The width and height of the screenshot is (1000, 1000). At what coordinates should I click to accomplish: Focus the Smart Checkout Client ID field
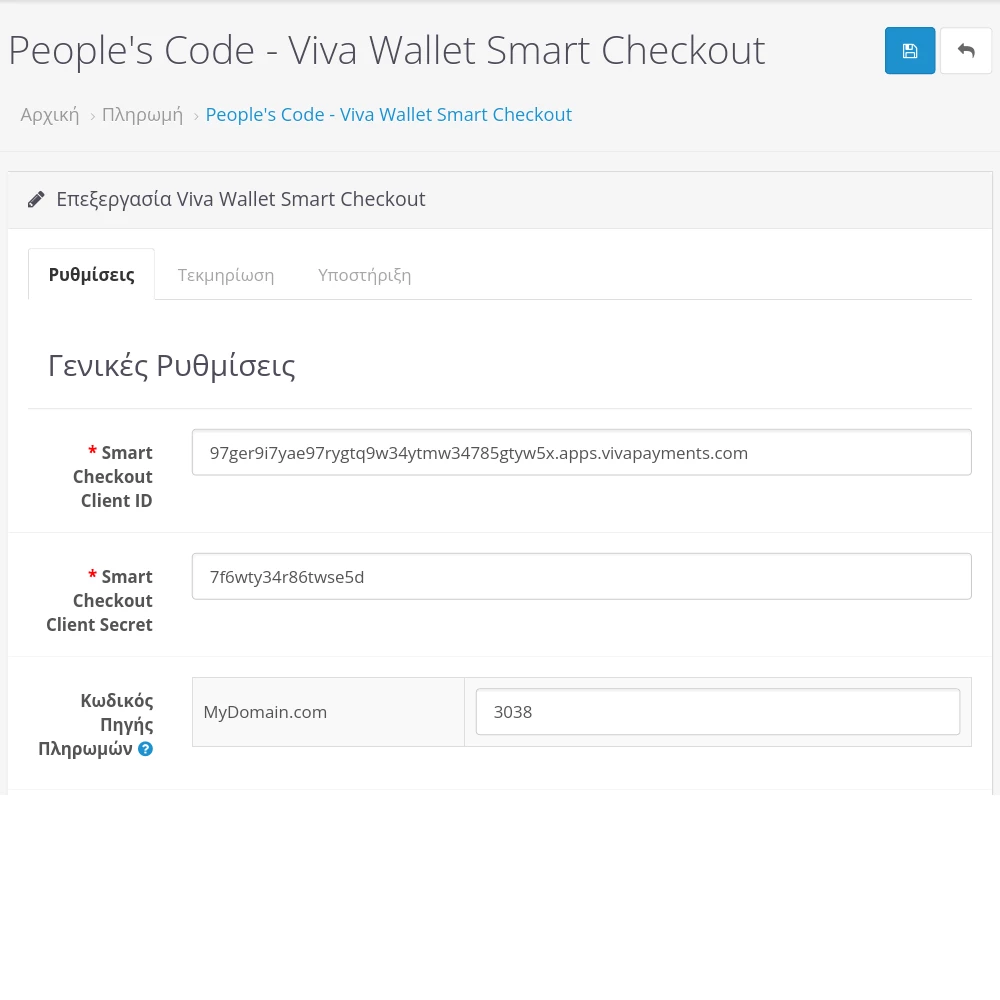(581, 453)
